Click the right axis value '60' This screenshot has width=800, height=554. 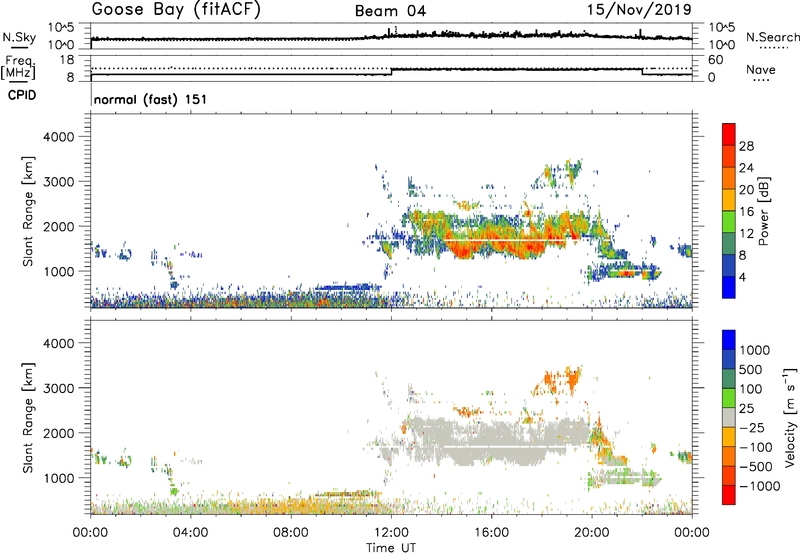tap(715, 60)
